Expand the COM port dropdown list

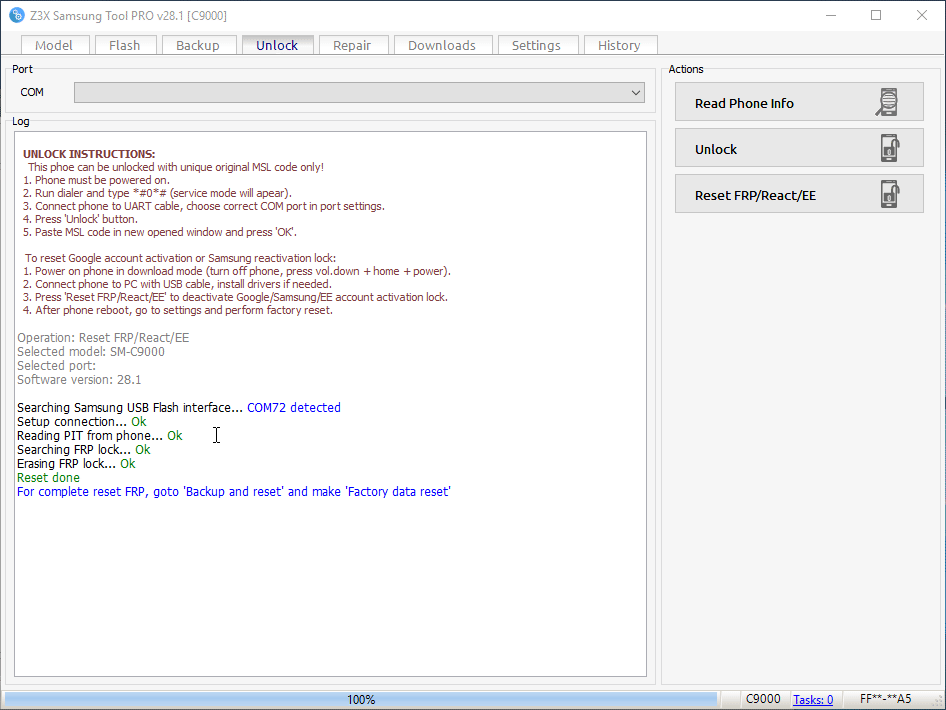[636, 93]
